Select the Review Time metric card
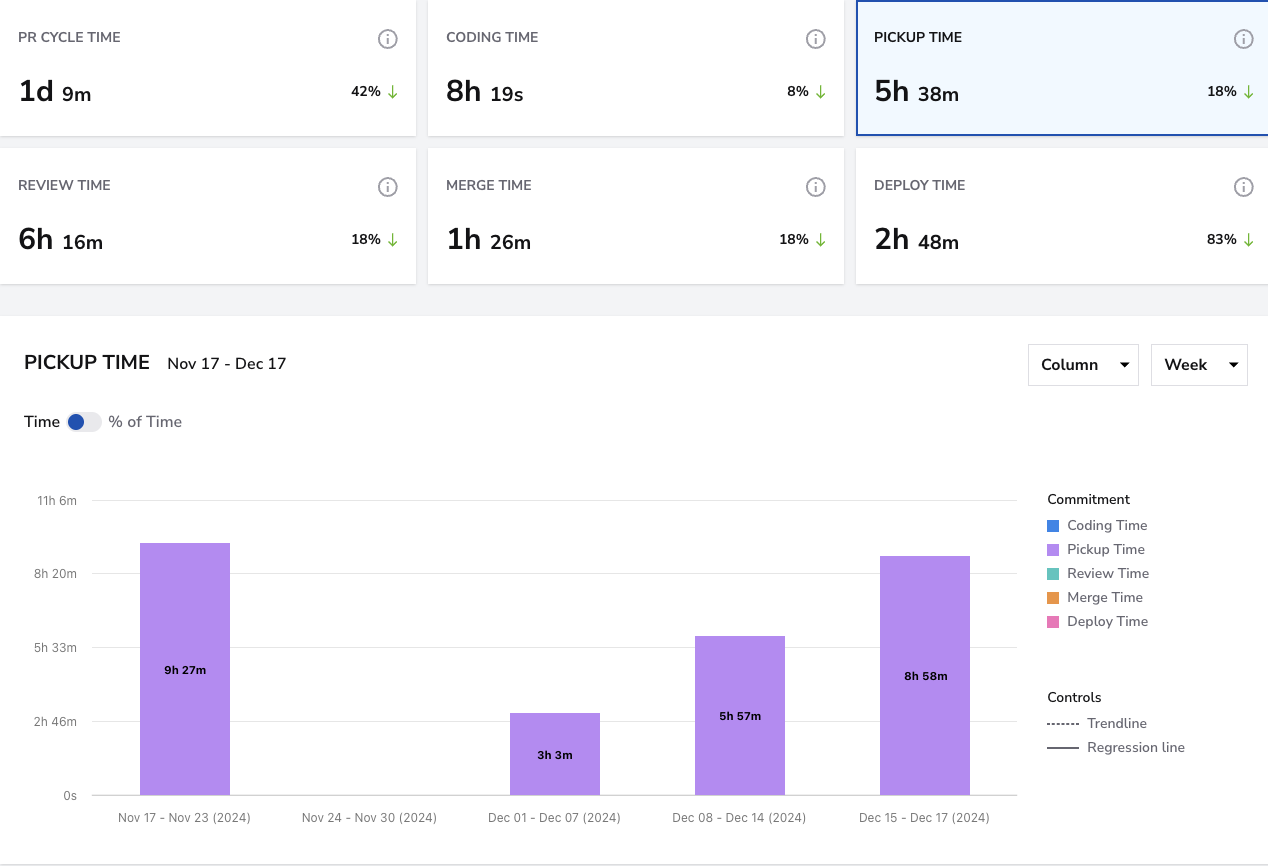Image resolution: width=1268 pixels, height=866 pixels. (208, 216)
